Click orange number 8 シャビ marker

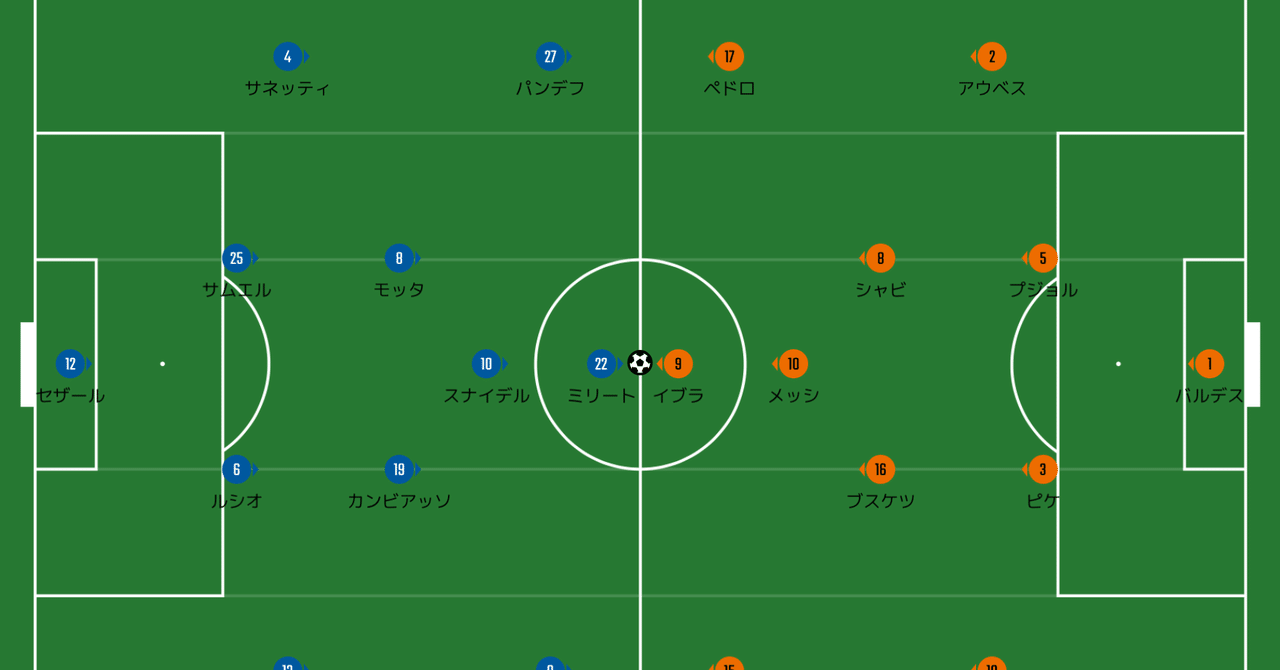[880, 258]
